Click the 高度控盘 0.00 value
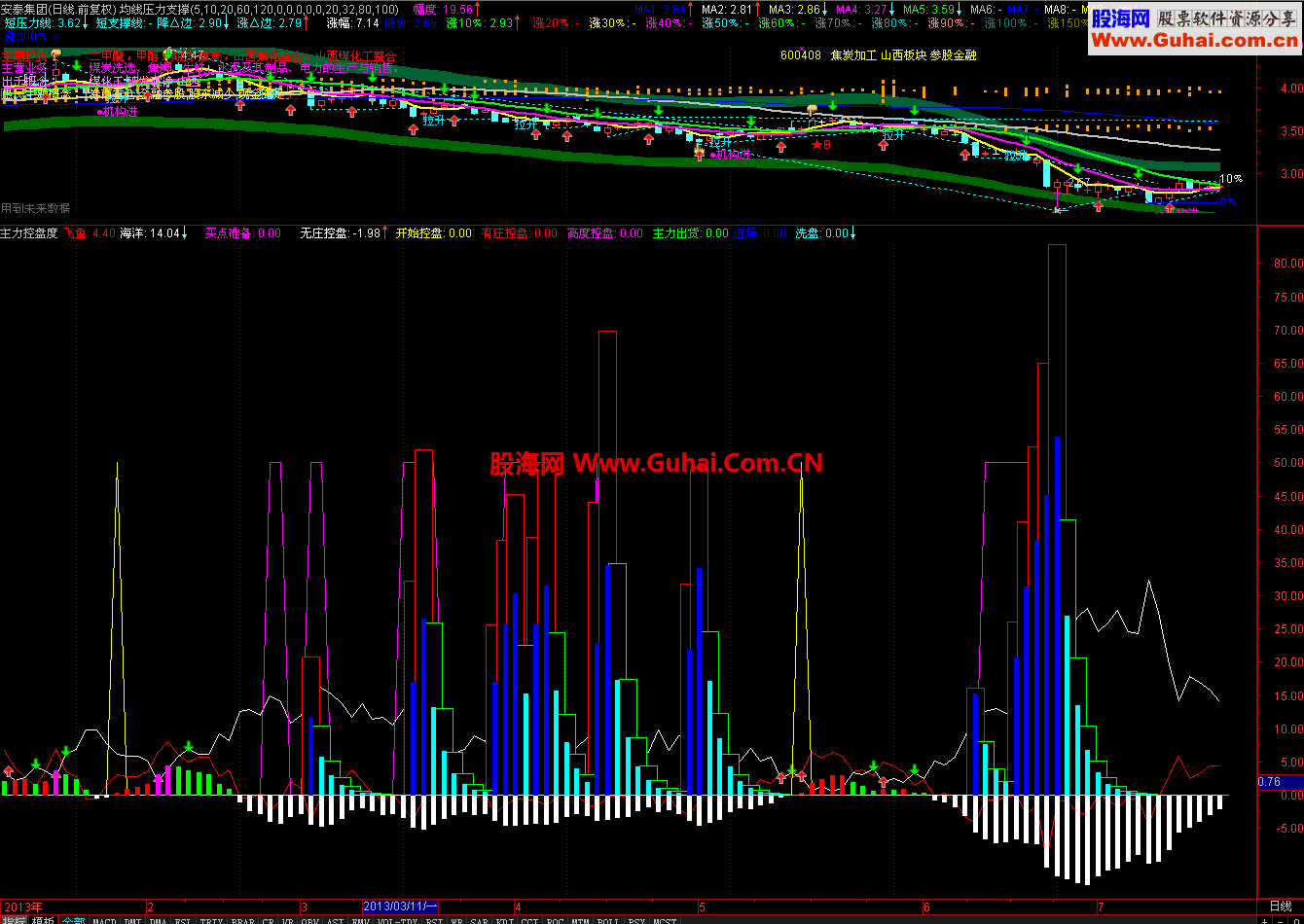The image size is (1304, 924). tap(605, 233)
